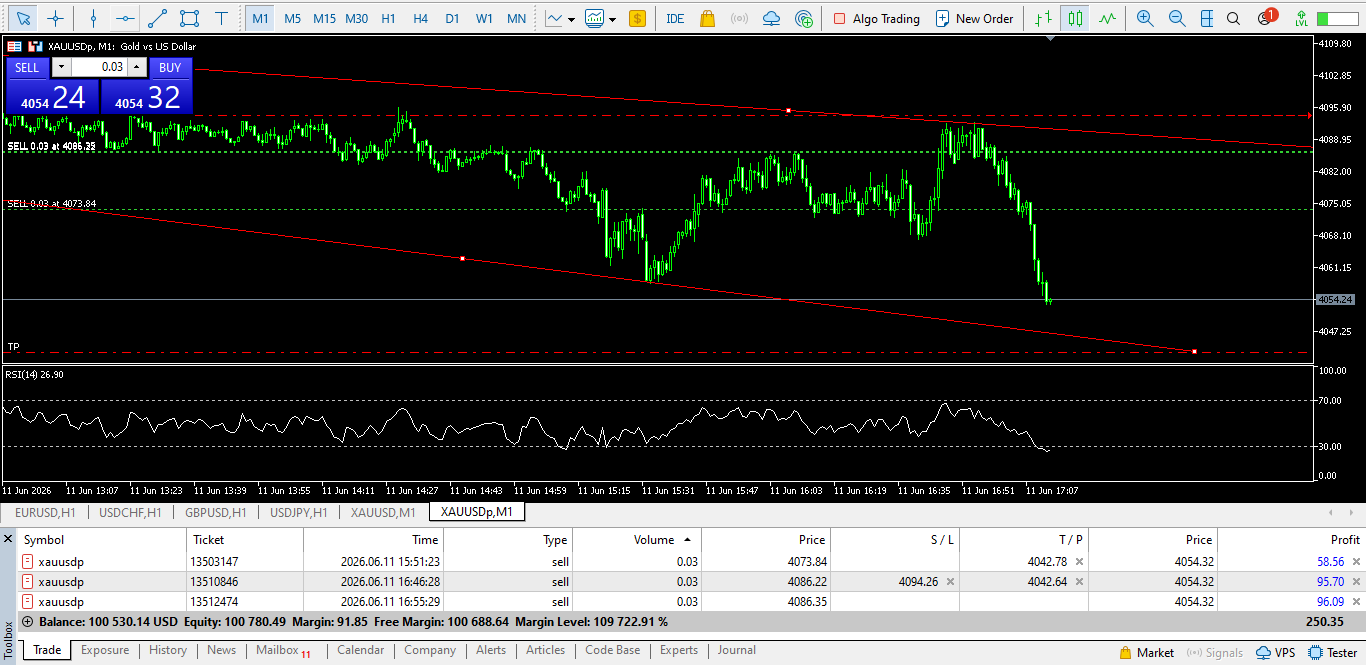Viewport: 1366px width, 665px height.
Task: Zoom out of the chart
Action: click(1177, 18)
